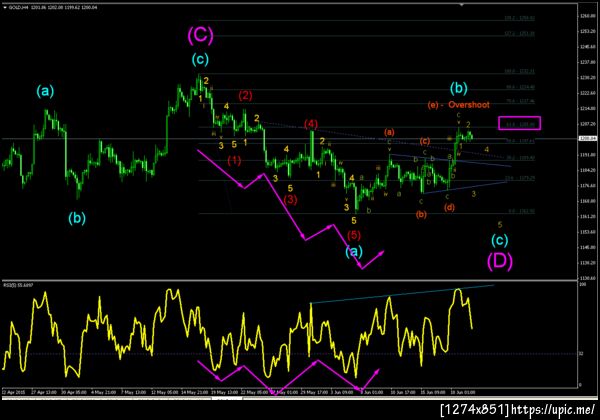Select the red (1) wave label
600x420 pixels.
click(x=234, y=160)
